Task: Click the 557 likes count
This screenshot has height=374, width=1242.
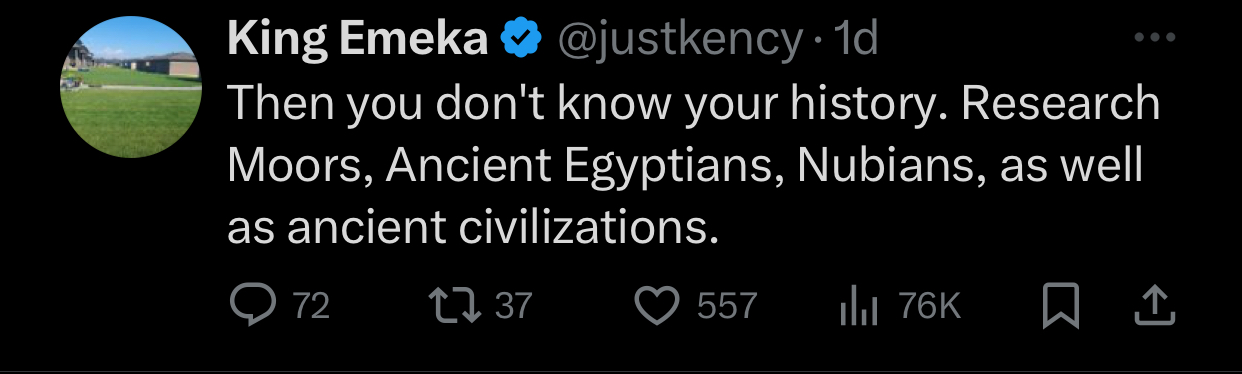Action: 726,306
